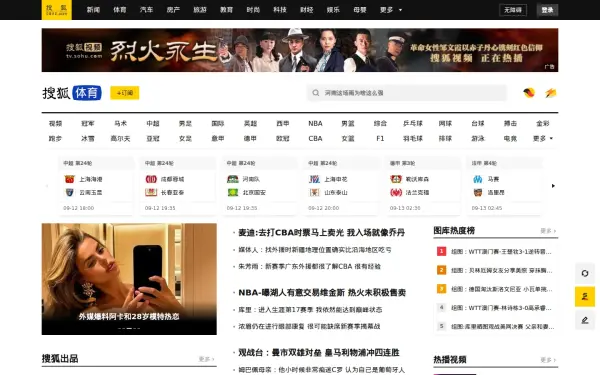Click the 登录 login button
The image size is (600, 375).
547,10
